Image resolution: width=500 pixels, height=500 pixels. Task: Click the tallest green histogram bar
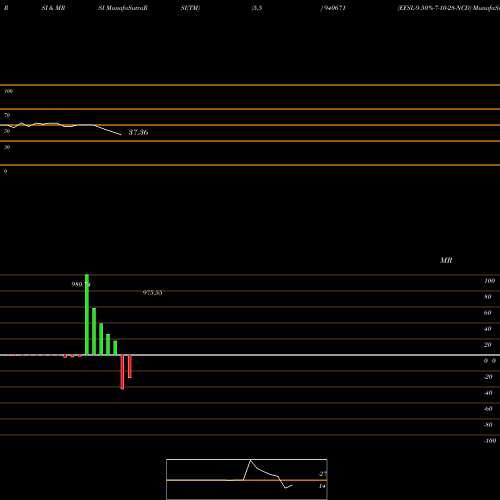click(x=87, y=315)
